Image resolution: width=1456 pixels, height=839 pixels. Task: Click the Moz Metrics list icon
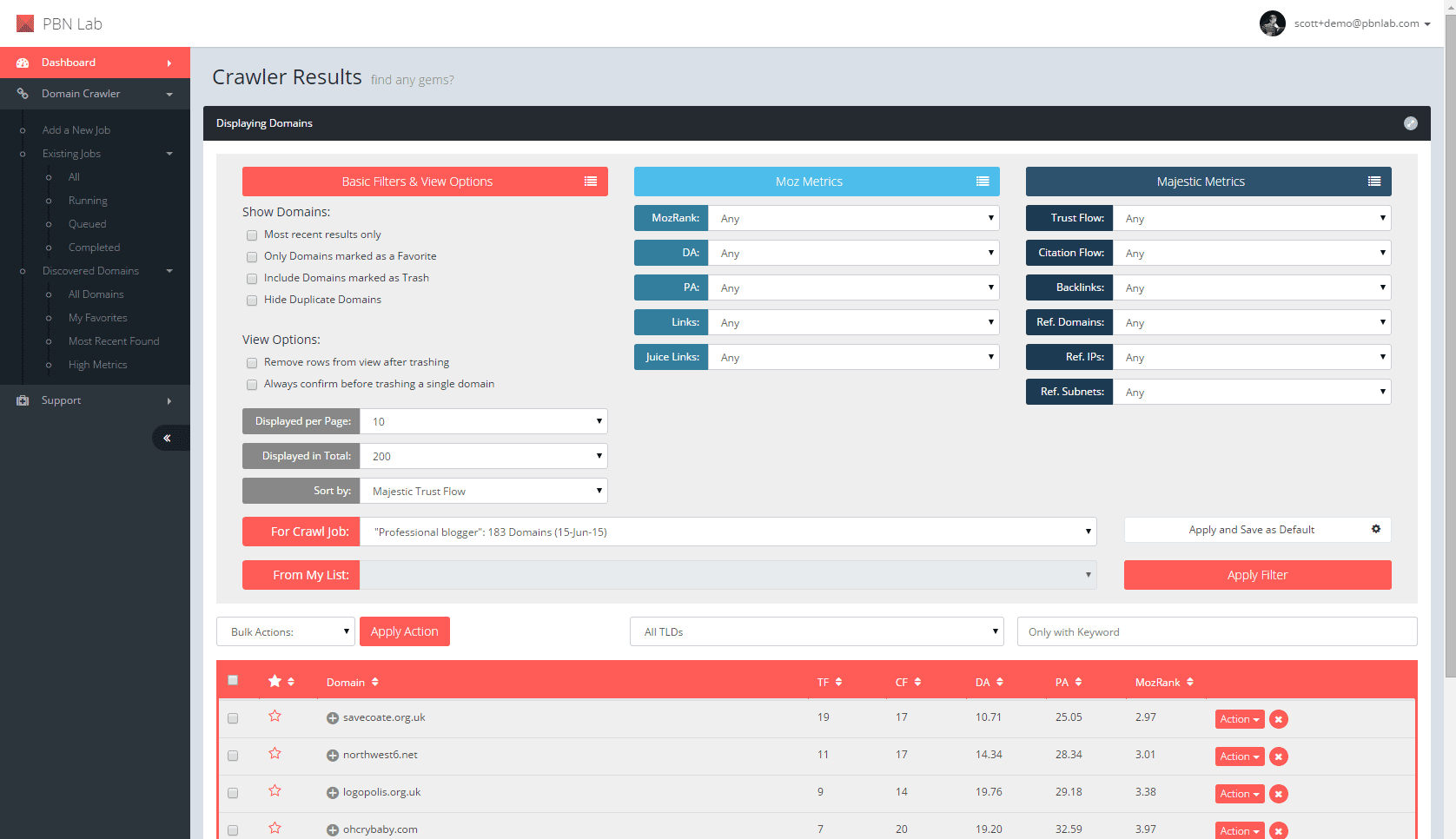pyautogui.click(x=982, y=182)
